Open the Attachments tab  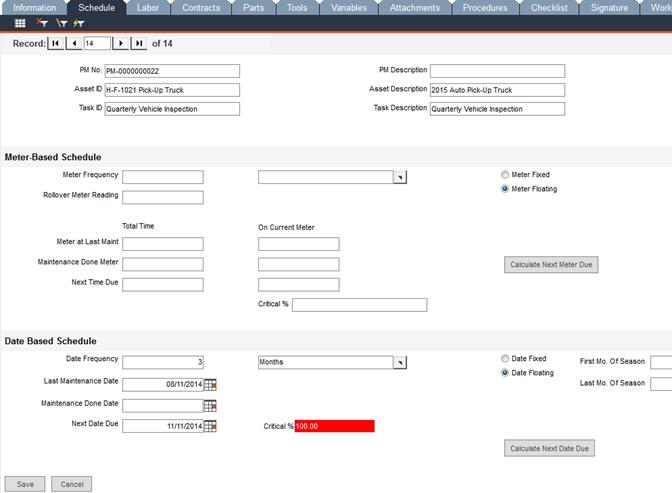point(414,8)
